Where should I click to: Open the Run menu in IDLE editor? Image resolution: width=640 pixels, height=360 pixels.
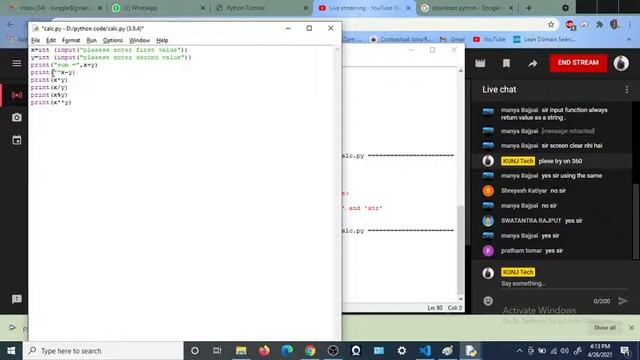point(91,40)
